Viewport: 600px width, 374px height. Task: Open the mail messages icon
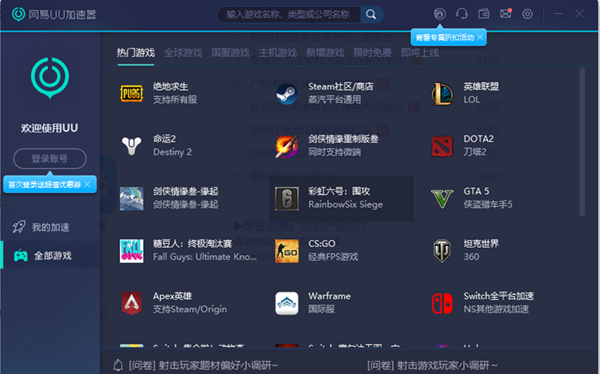[506, 14]
